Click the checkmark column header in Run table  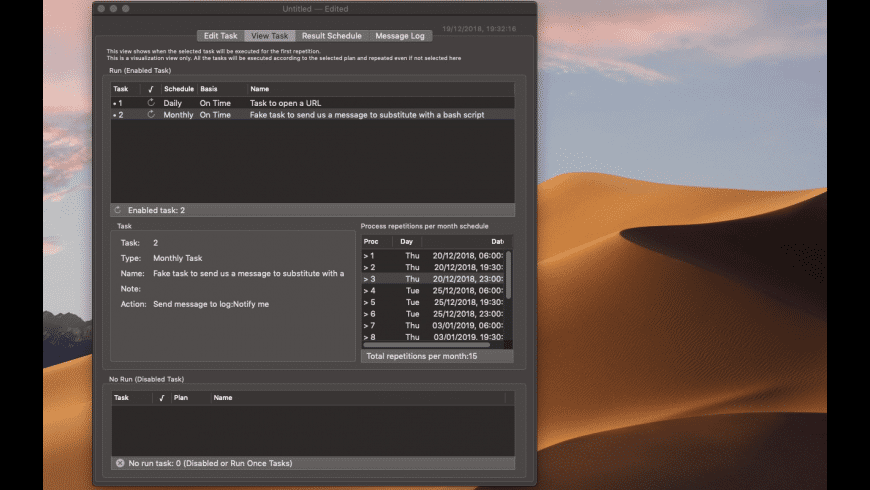(150, 89)
